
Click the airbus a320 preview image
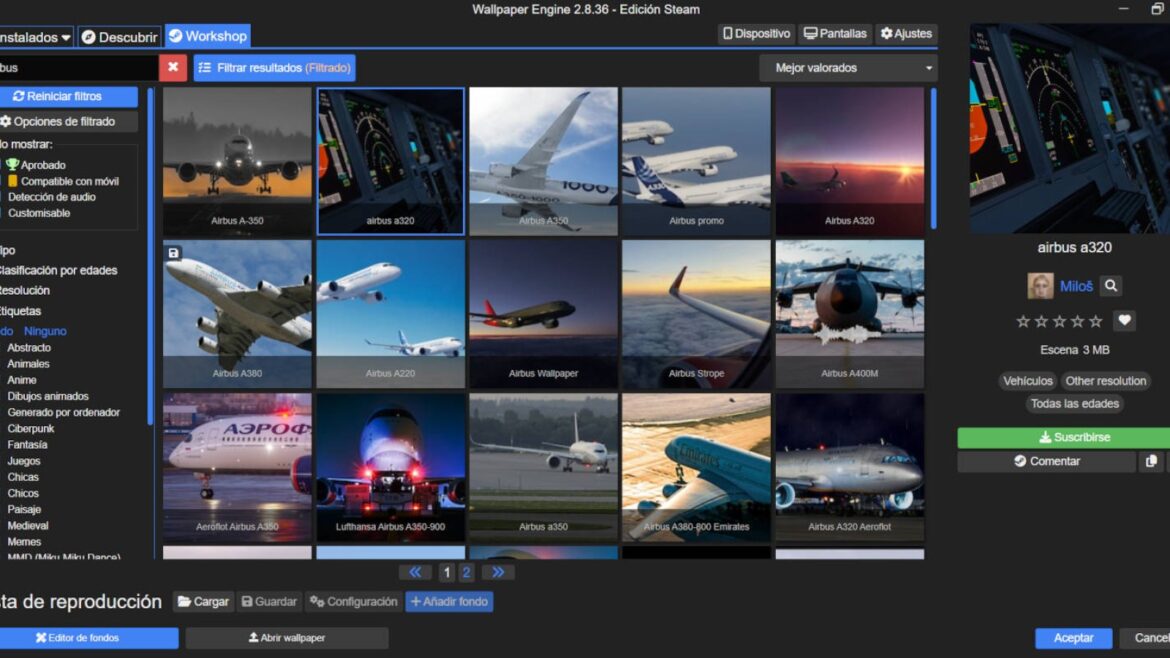pos(1069,128)
